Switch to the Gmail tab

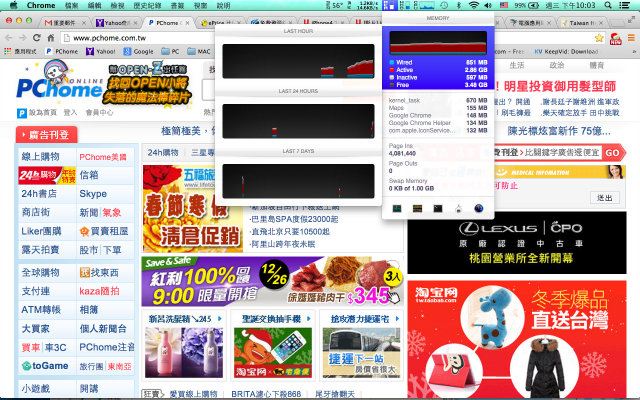[64, 23]
